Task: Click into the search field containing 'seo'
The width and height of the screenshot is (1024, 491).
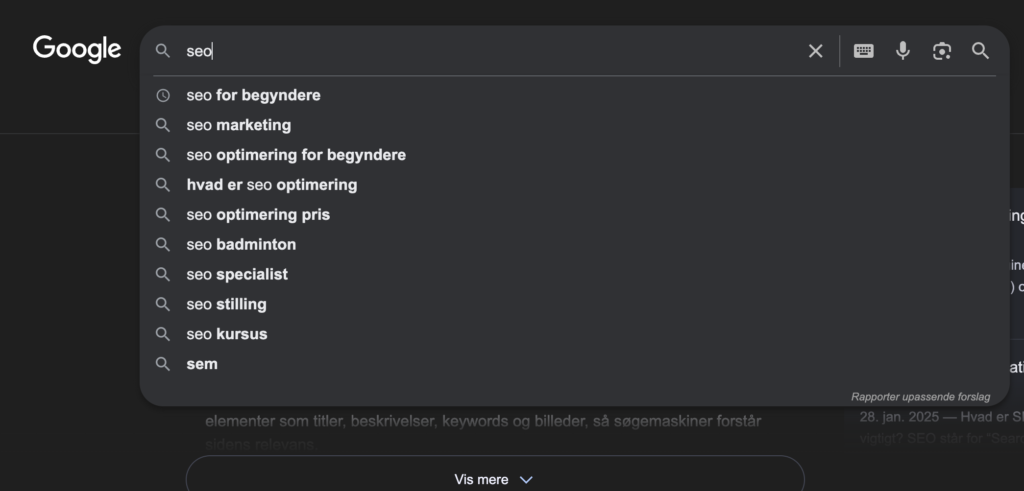Action: pyautogui.click(x=490, y=51)
